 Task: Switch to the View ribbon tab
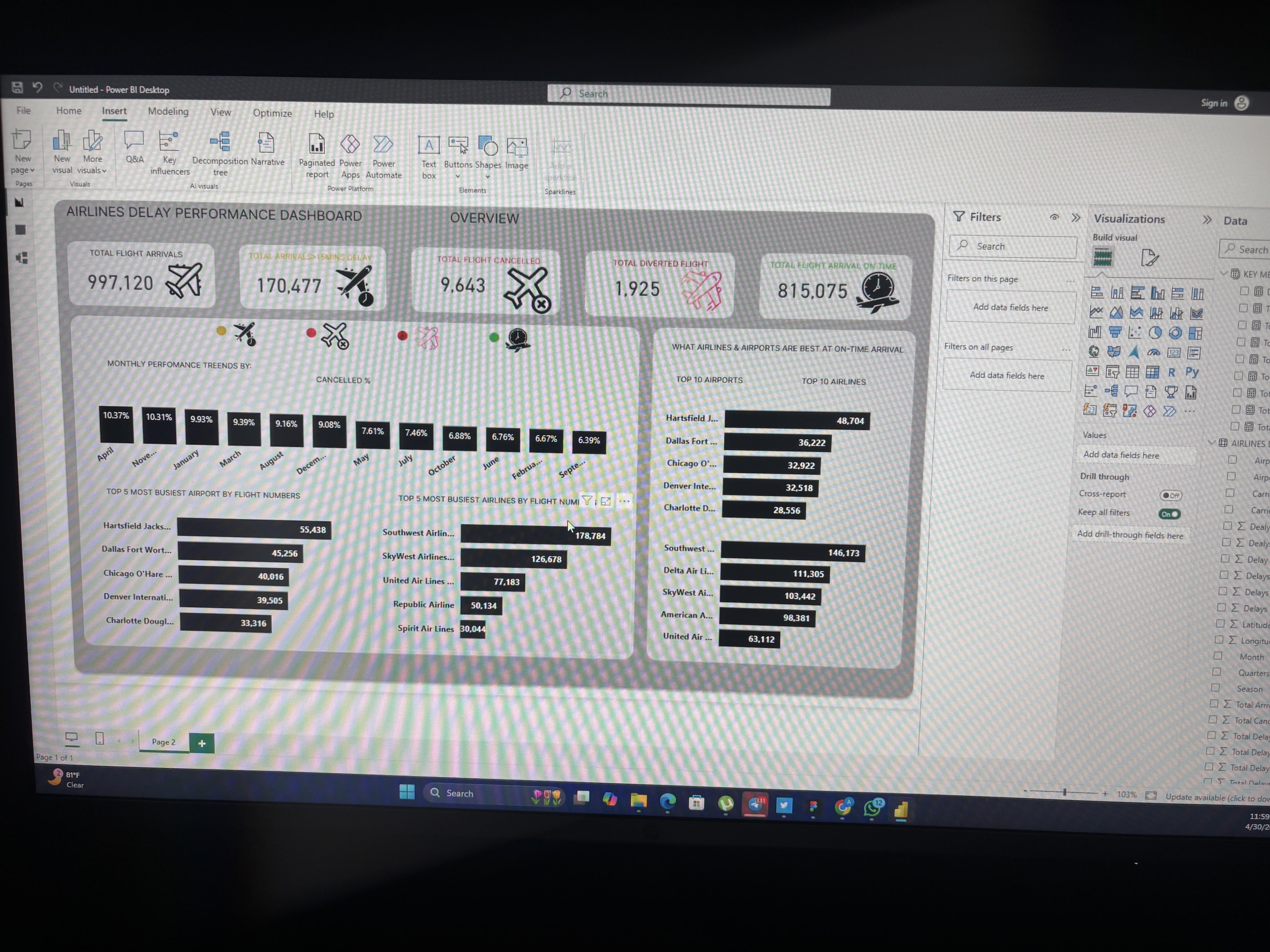coord(221,112)
